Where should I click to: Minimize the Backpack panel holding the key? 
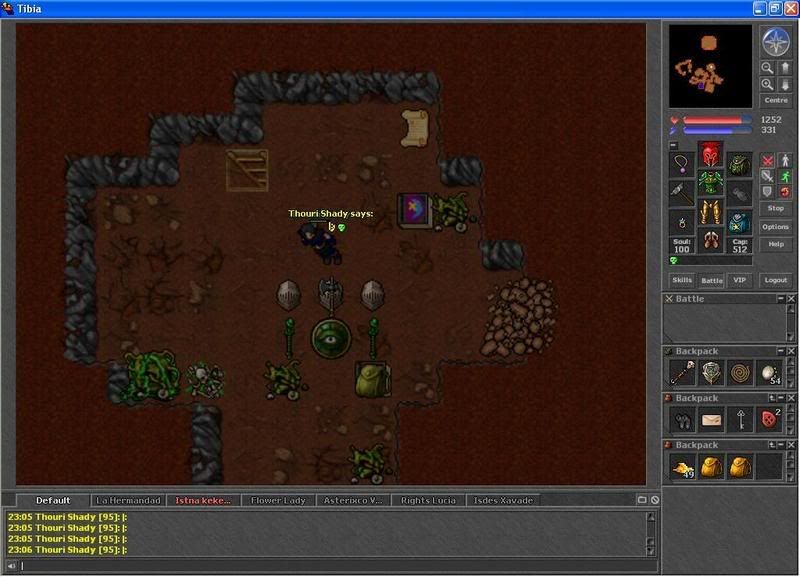(x=781, y=398)
